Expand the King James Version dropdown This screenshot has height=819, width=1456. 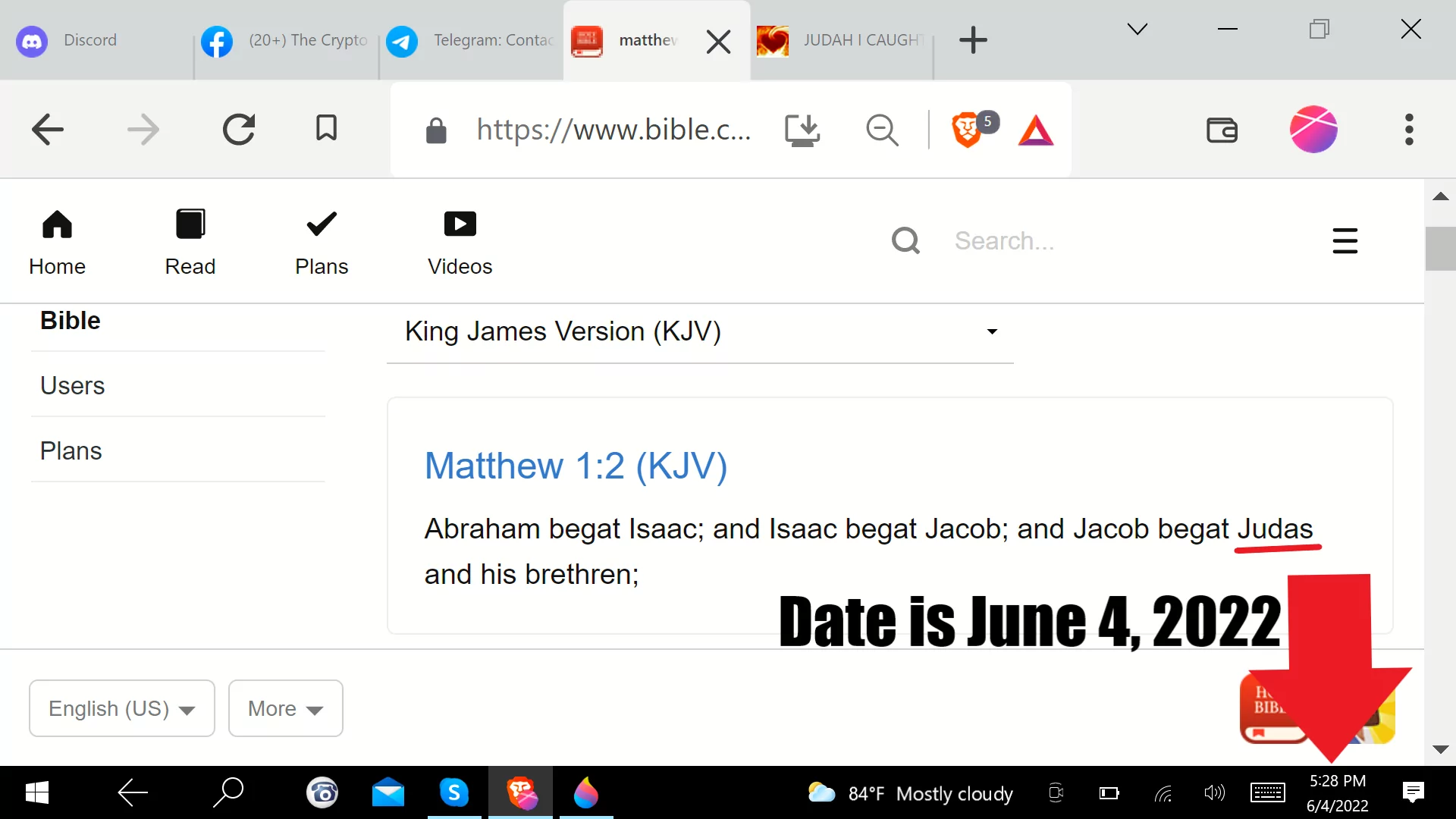pyautogui.click(x=699, y=331)
